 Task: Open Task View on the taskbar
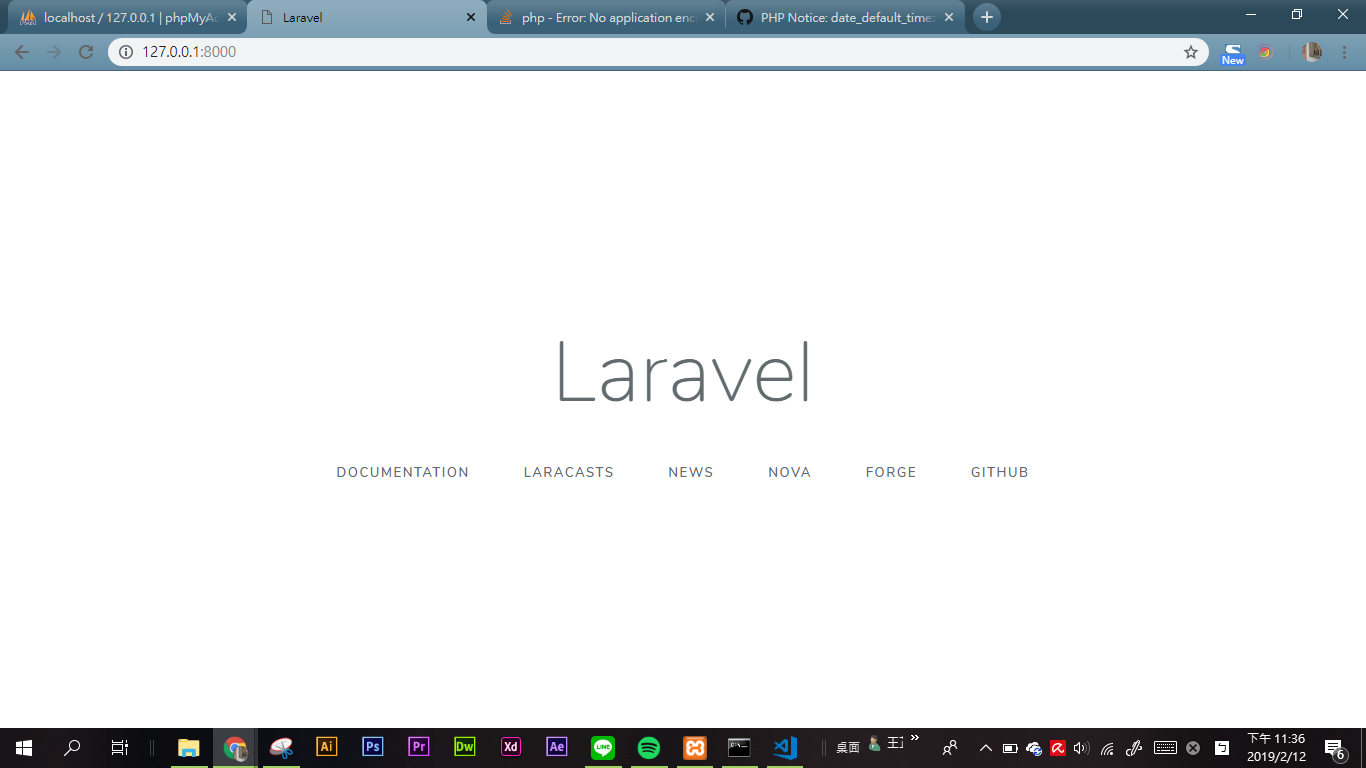[119, 748]
